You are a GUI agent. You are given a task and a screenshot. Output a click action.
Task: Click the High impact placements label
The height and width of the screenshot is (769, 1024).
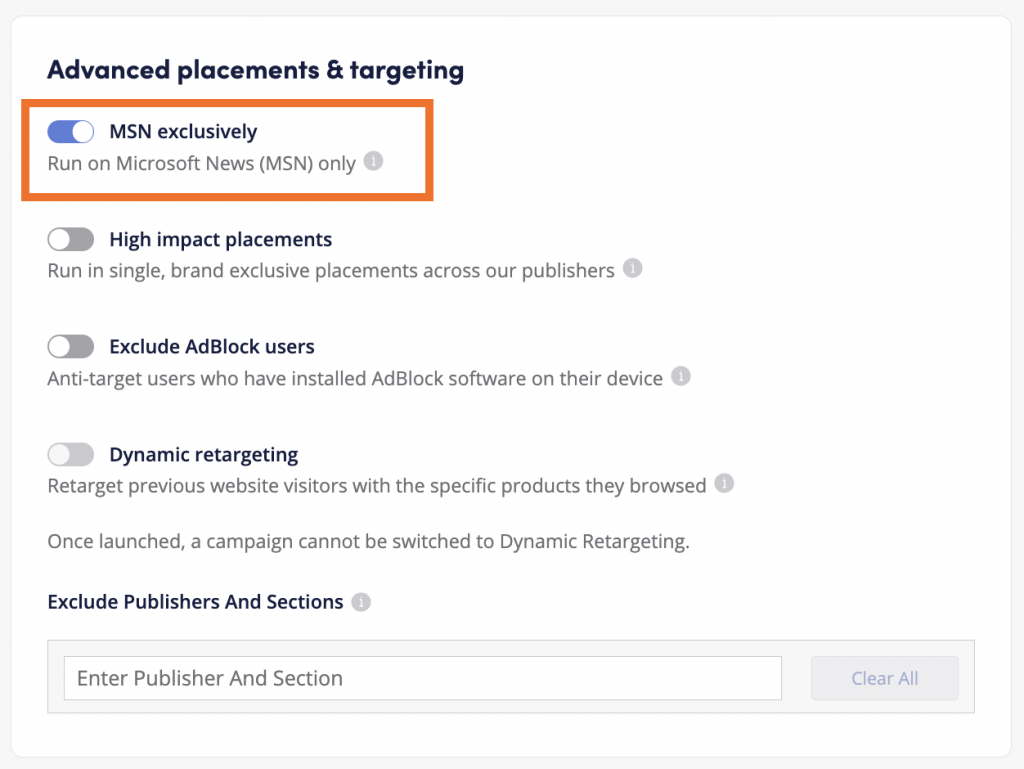pos(220,240)
